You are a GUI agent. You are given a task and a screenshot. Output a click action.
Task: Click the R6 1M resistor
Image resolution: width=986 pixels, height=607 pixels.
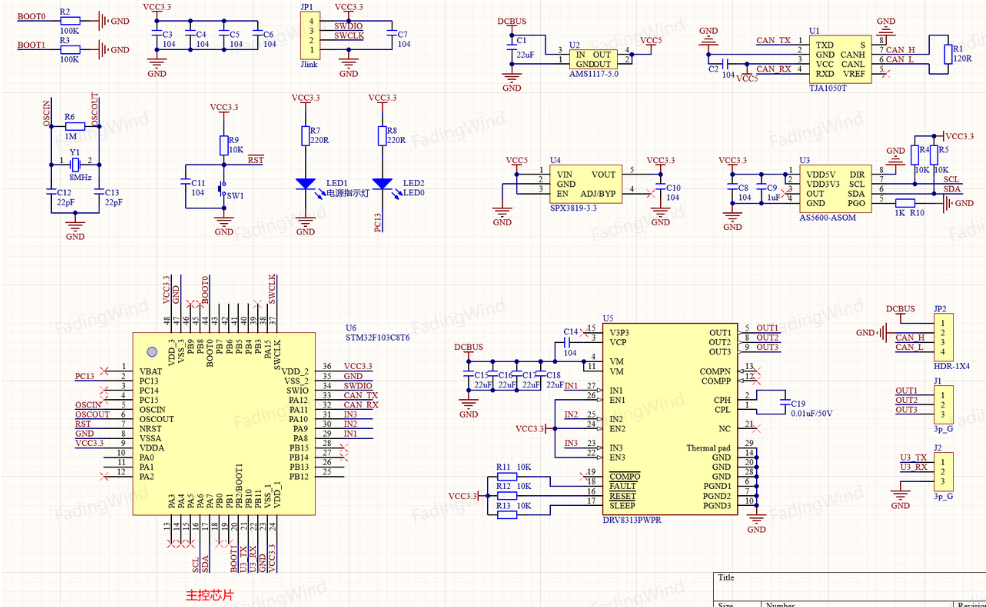click(75, 126)
